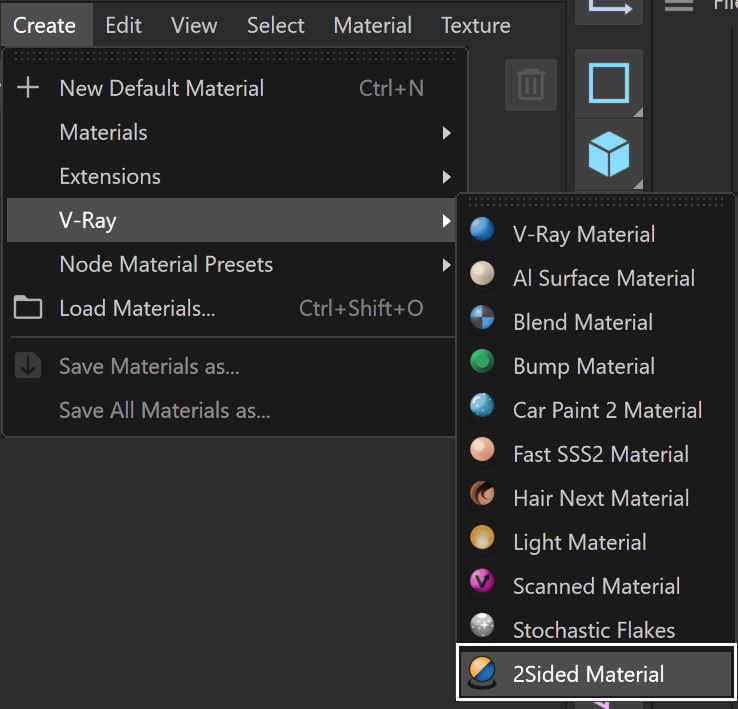
Task: Click the blue sphere V-Ray Material icon
Action: point(482,230)
